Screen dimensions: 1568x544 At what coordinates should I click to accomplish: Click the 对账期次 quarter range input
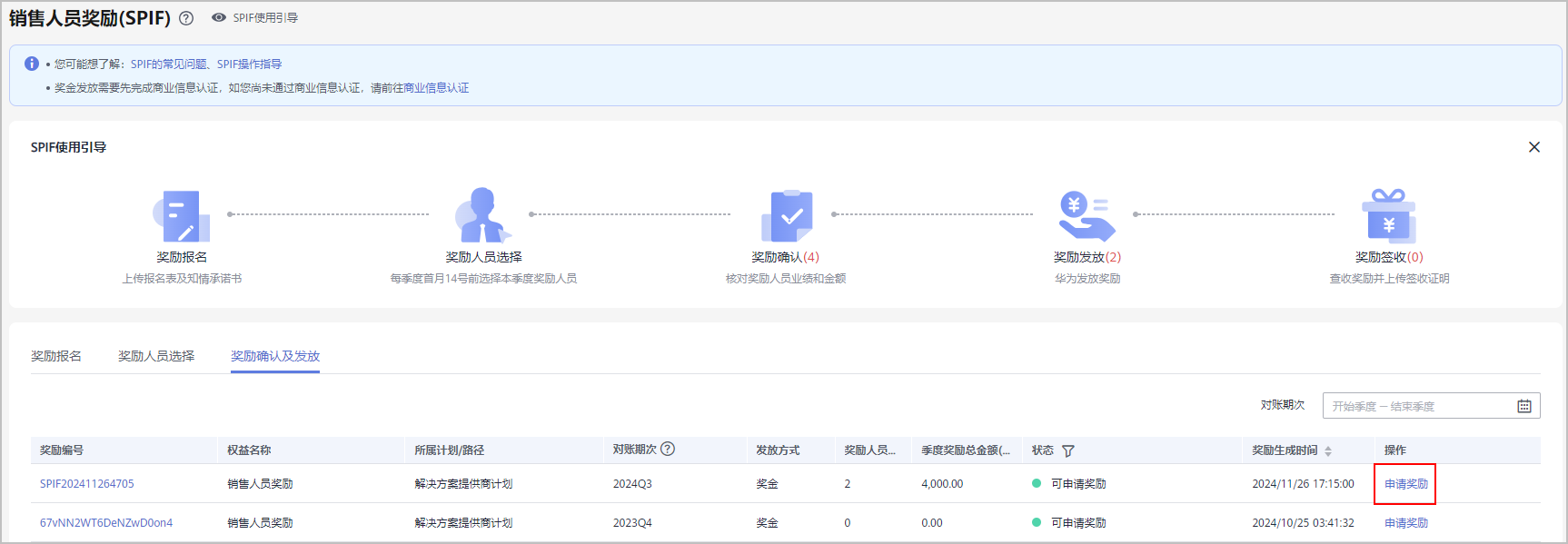click(1417, 406)
